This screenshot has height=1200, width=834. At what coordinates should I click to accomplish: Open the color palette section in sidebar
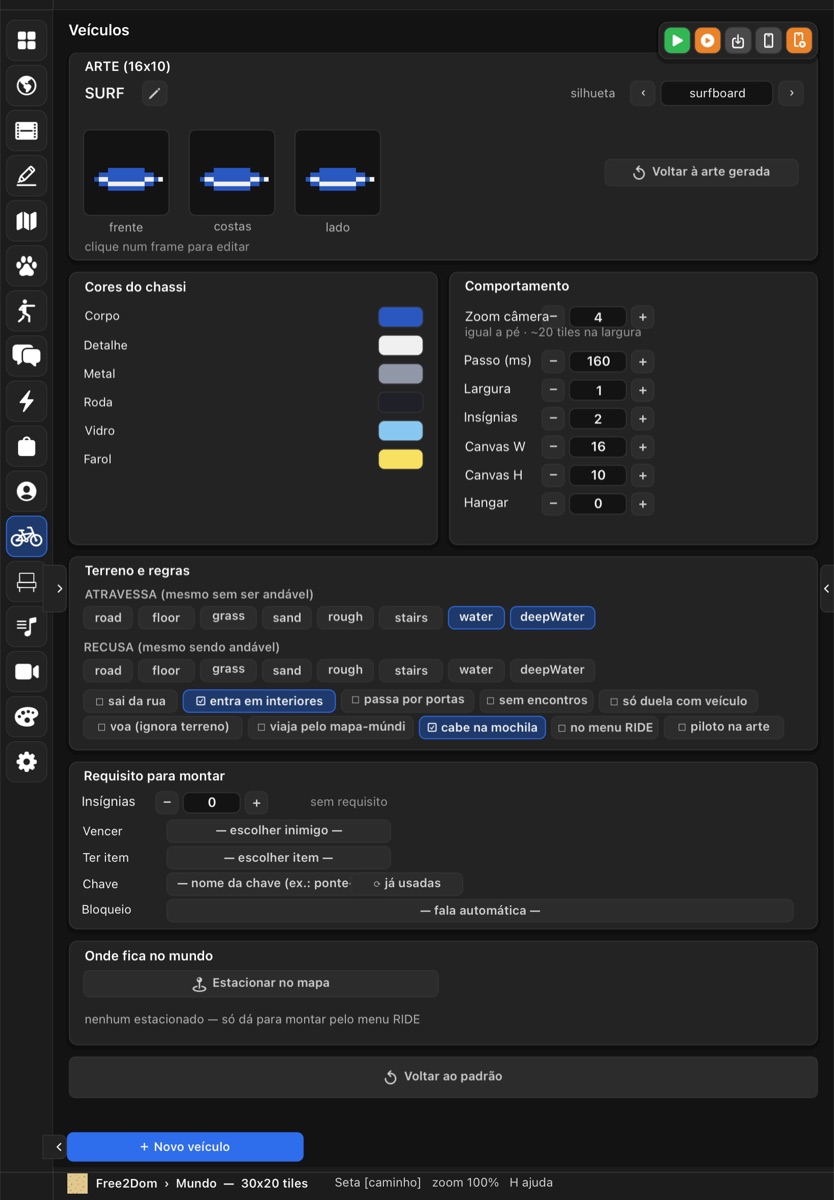tap(27, 717)
